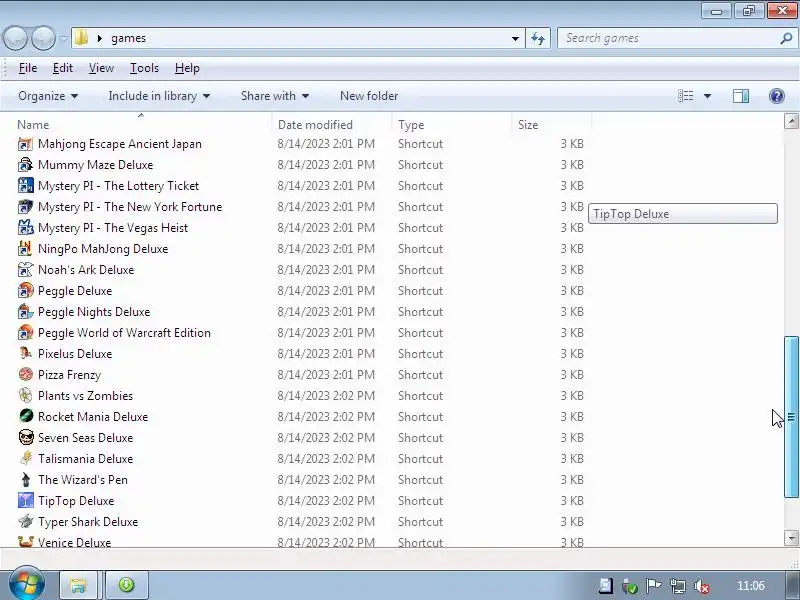Viewport: 800px width, 600px height.
Task: Open address bar previous locations dropdown
Action: (x=515, y=38)
